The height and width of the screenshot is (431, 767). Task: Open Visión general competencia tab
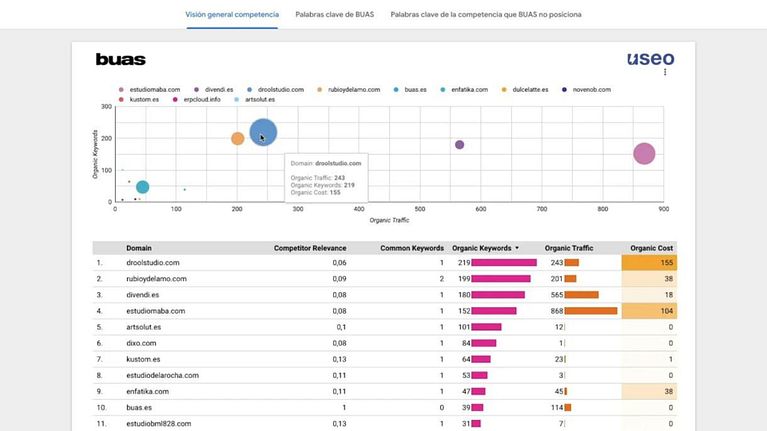(x=233, y=15)
